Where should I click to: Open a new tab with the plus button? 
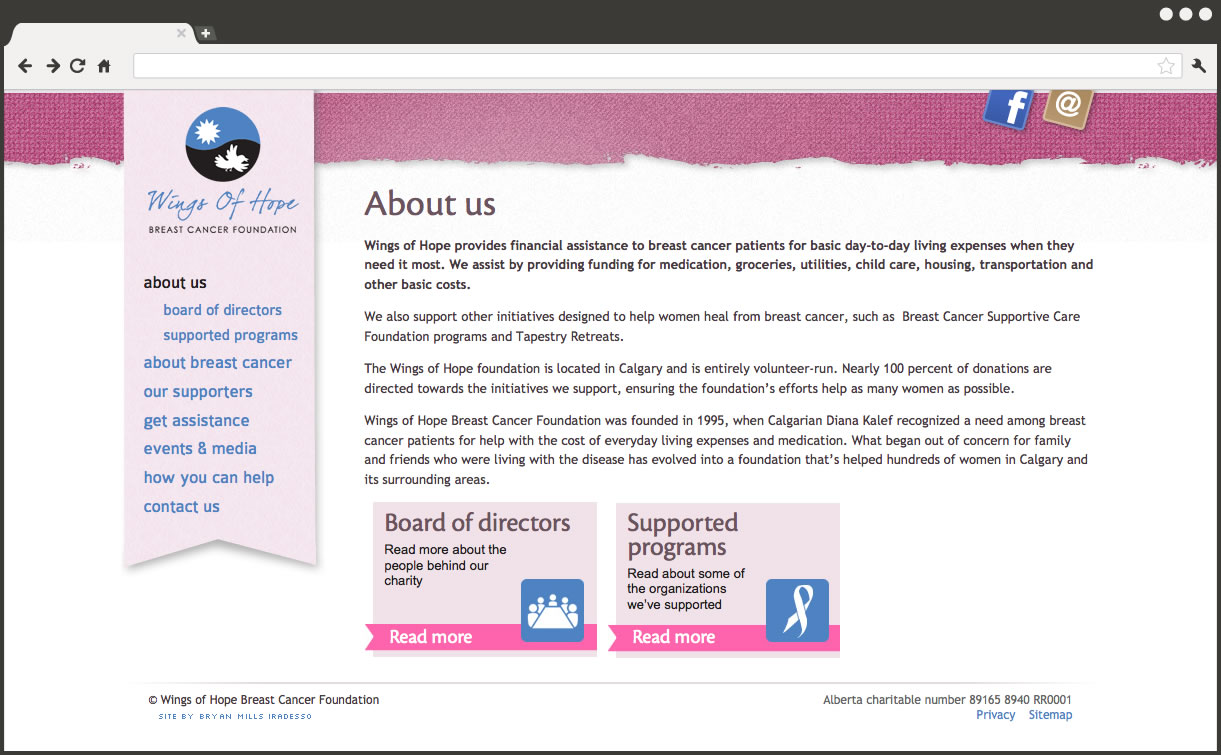(x=205, y=33)
